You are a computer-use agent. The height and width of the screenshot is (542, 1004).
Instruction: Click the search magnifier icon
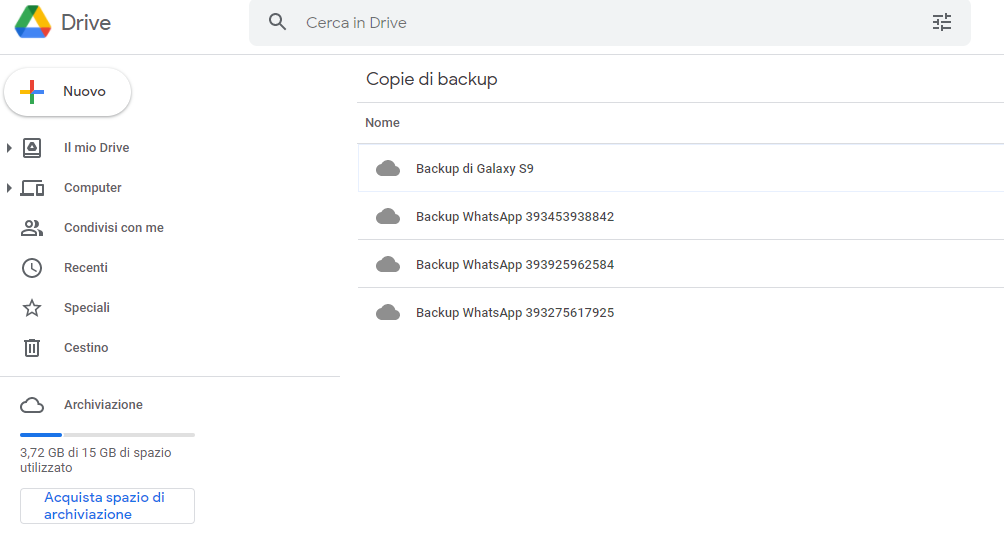pos(278,22)
